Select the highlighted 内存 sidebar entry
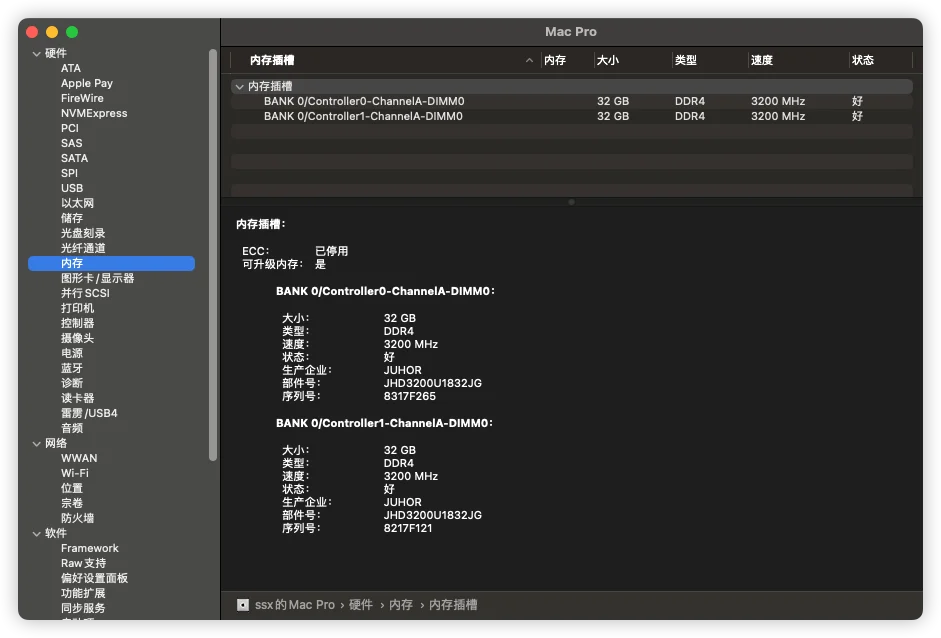Screen dimensions: 941x638 click(111, 263)
